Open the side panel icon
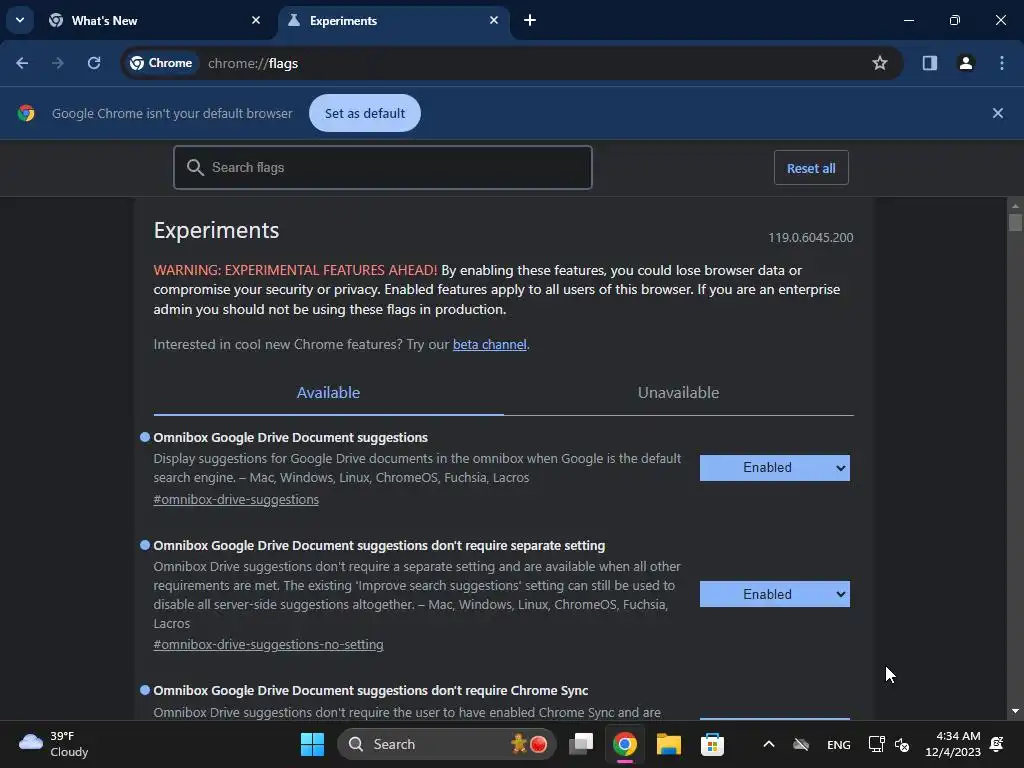Image resolution: width=1024 pixels, height=768 pixels. (929, 63)
